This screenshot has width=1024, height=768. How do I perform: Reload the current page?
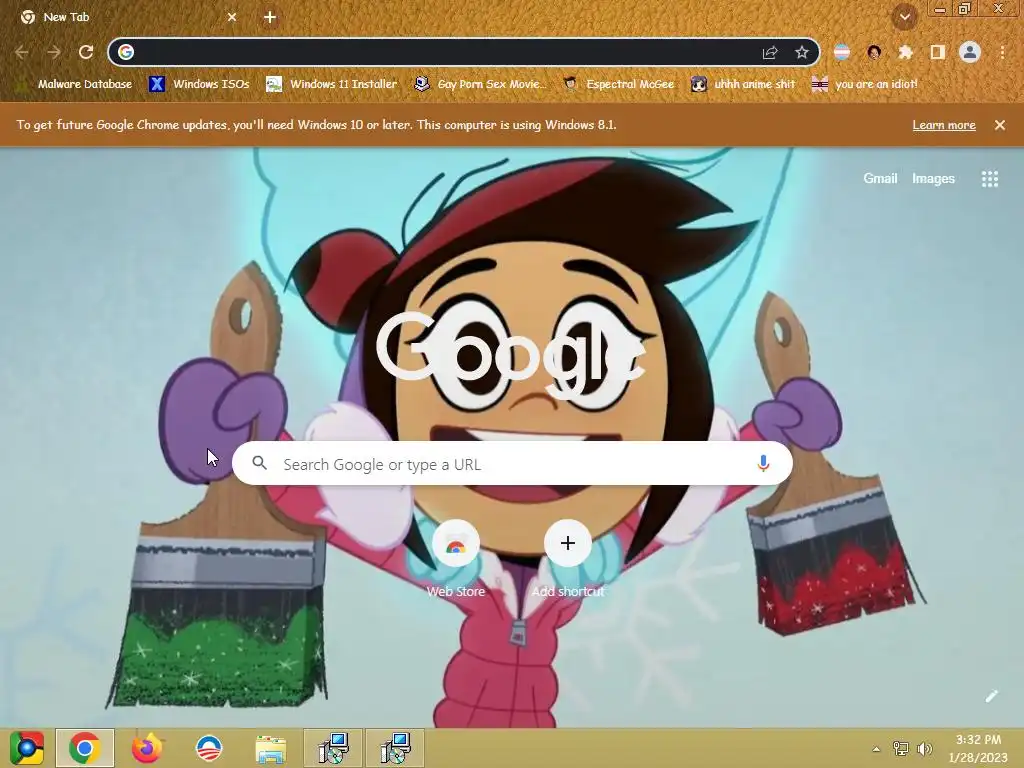[x=86, y=52]
